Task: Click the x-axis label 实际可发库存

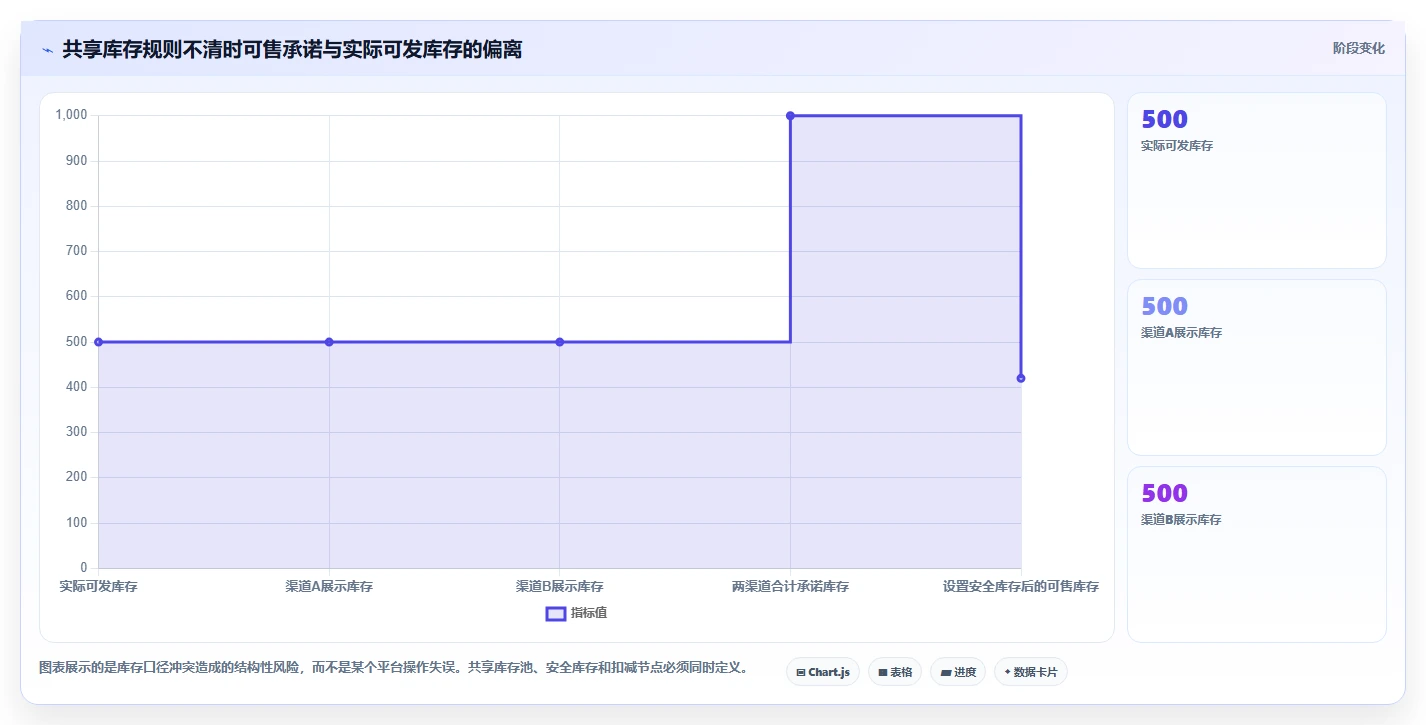Action: coord(98,587)
